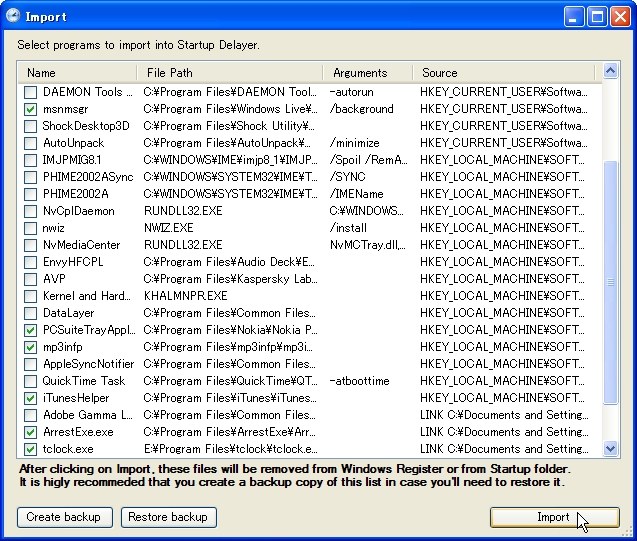Click the KHALMNPR.EXE file path
Viewport: 637px width, 541px height.
tap(186, 296)
